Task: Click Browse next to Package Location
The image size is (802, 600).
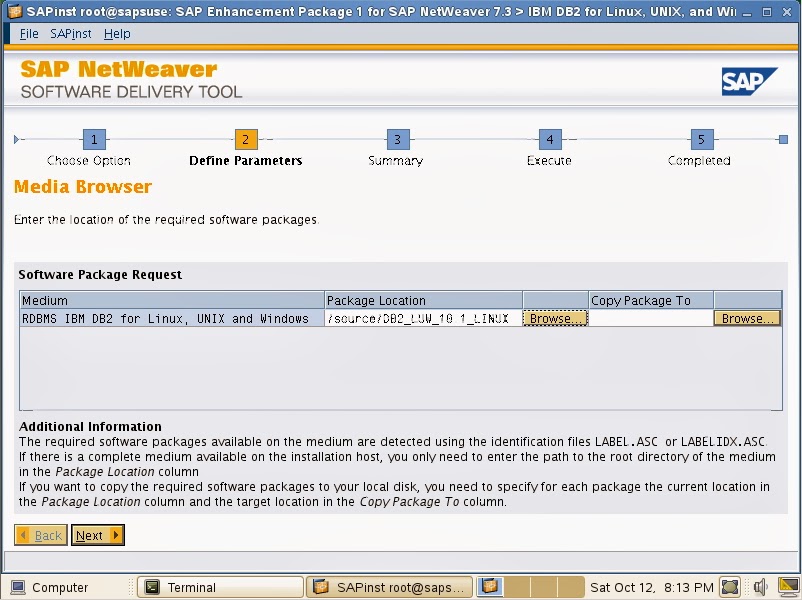Action: coord(555,317)
